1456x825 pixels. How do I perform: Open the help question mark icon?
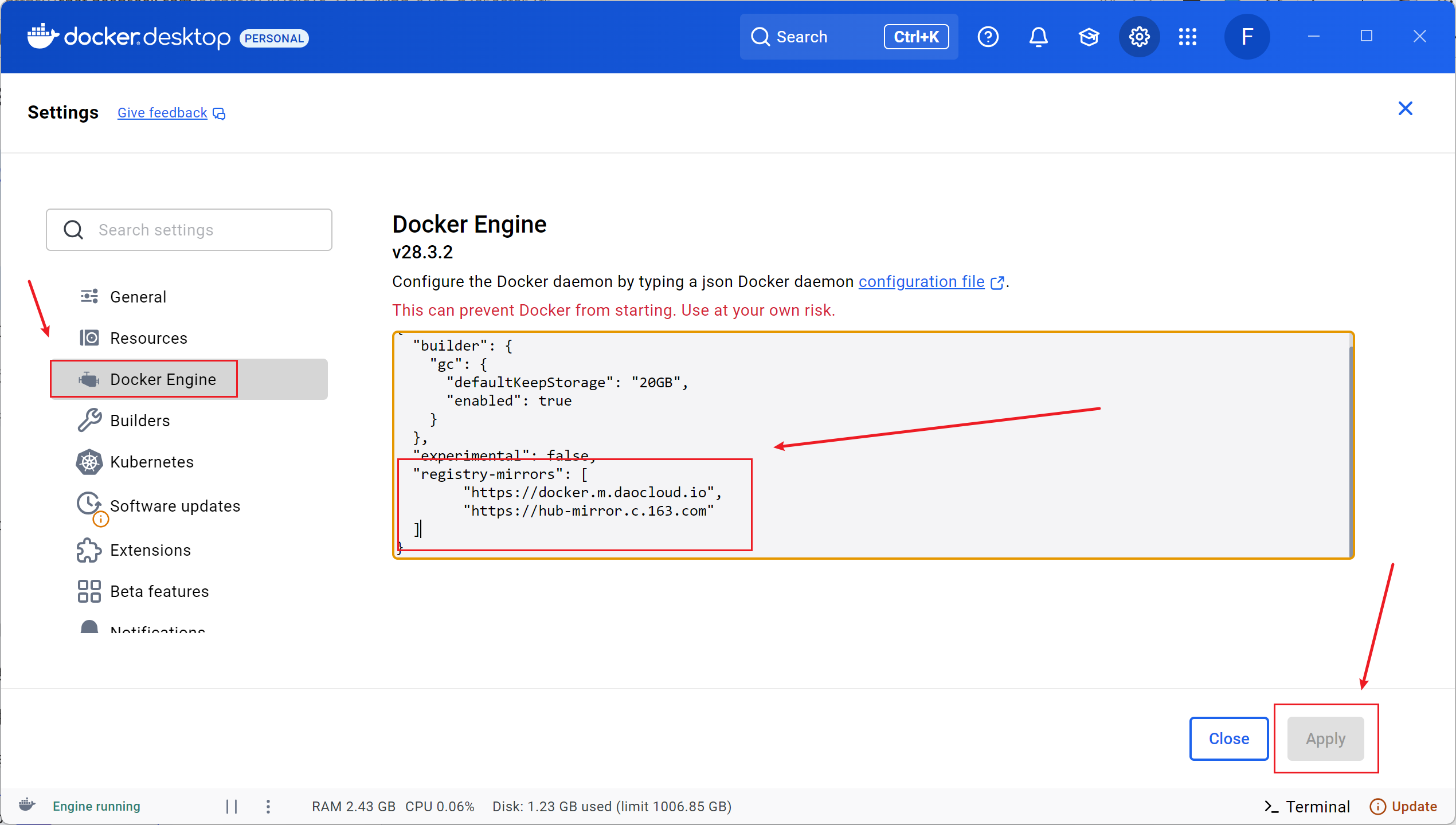point(988,37)
